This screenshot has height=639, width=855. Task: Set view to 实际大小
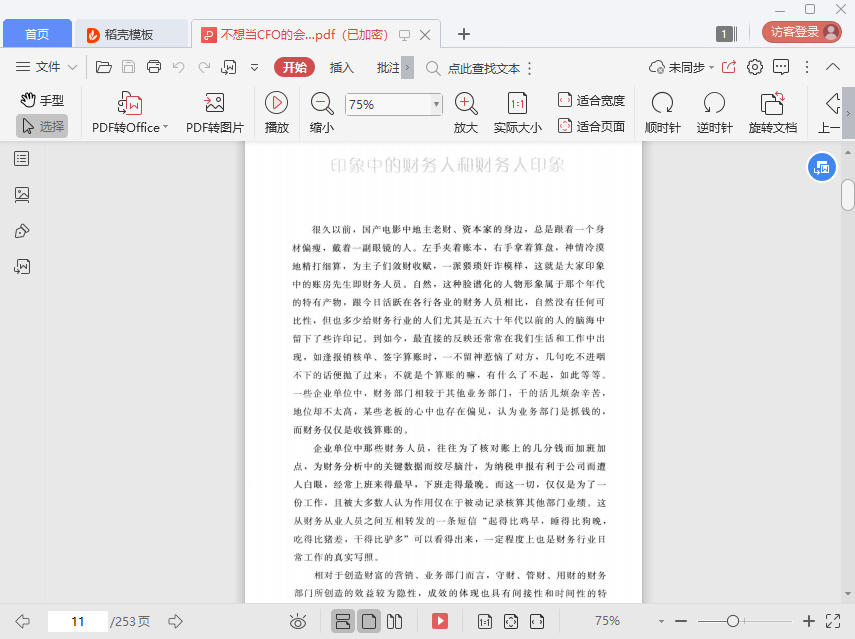click(517, 113)
